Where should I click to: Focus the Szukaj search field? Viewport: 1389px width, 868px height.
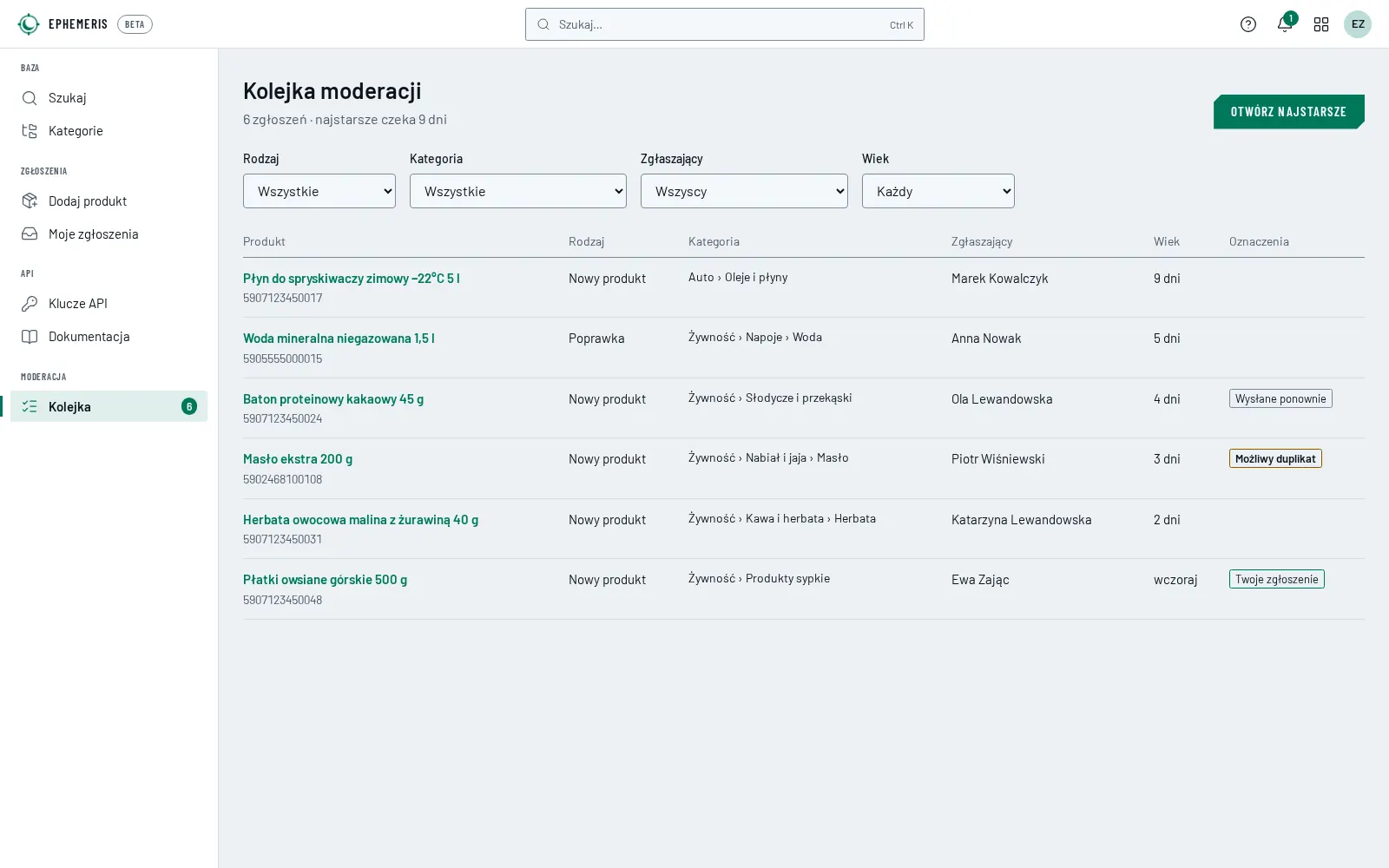(725, 24)
